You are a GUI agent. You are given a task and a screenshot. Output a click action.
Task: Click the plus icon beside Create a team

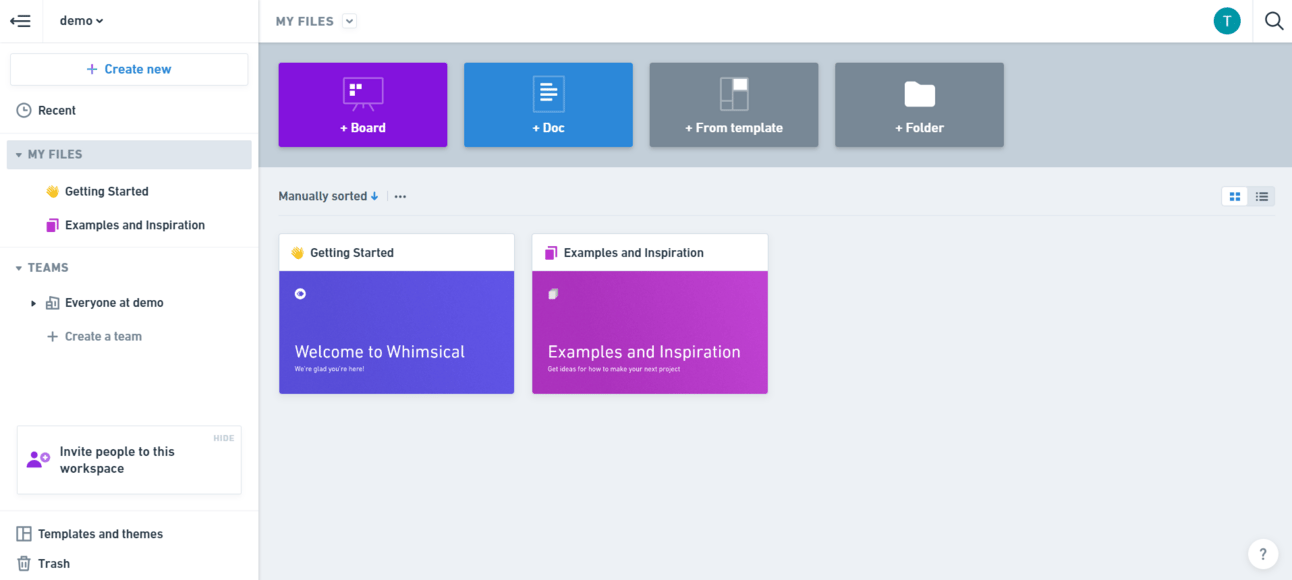[53, 337]
